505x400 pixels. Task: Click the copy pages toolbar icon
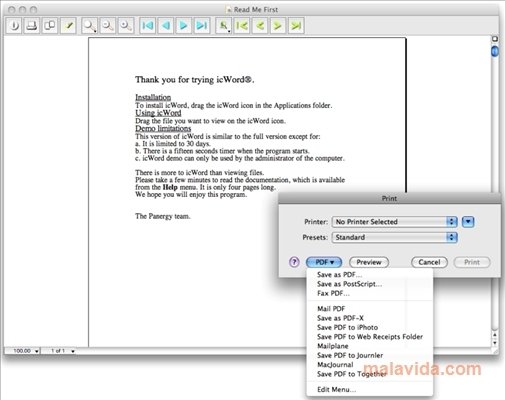pyautogui.click(x=50, y=25)
